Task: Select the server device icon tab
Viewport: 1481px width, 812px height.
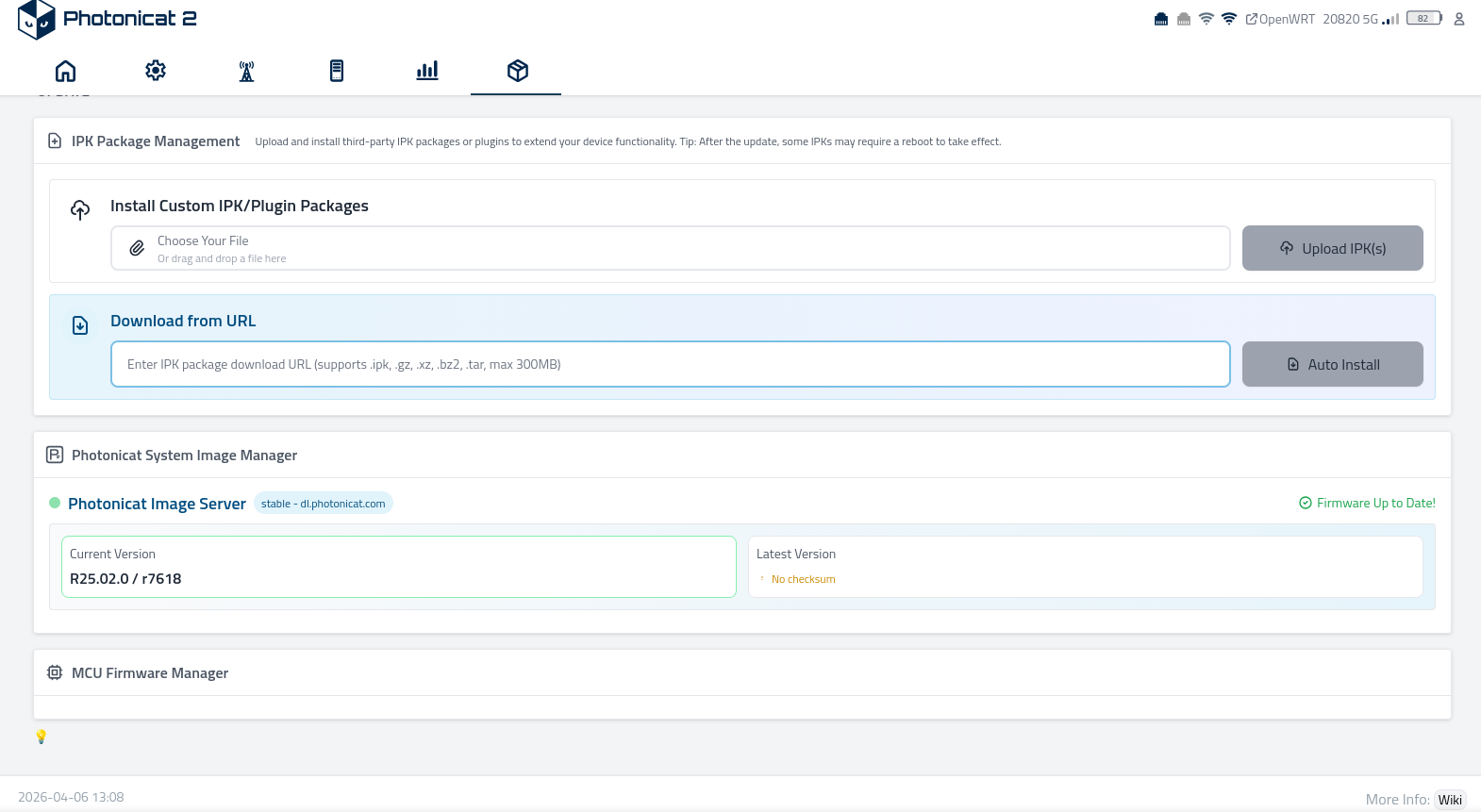Action: pyautogui.click(x=337, y=71)
